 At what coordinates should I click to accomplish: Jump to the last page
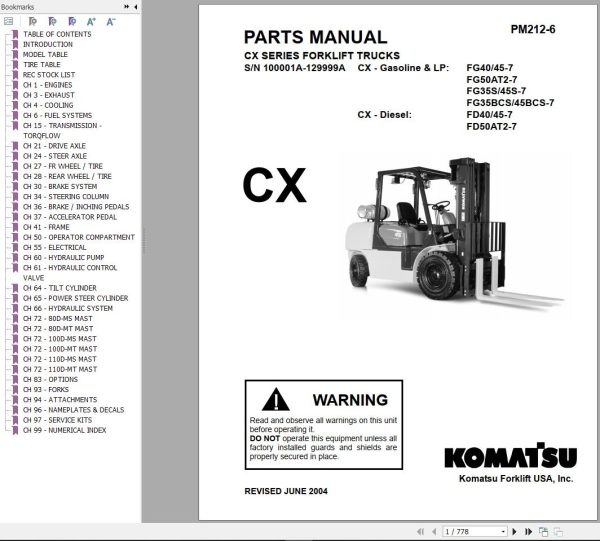pyautogui.click(x=528, y=531)
